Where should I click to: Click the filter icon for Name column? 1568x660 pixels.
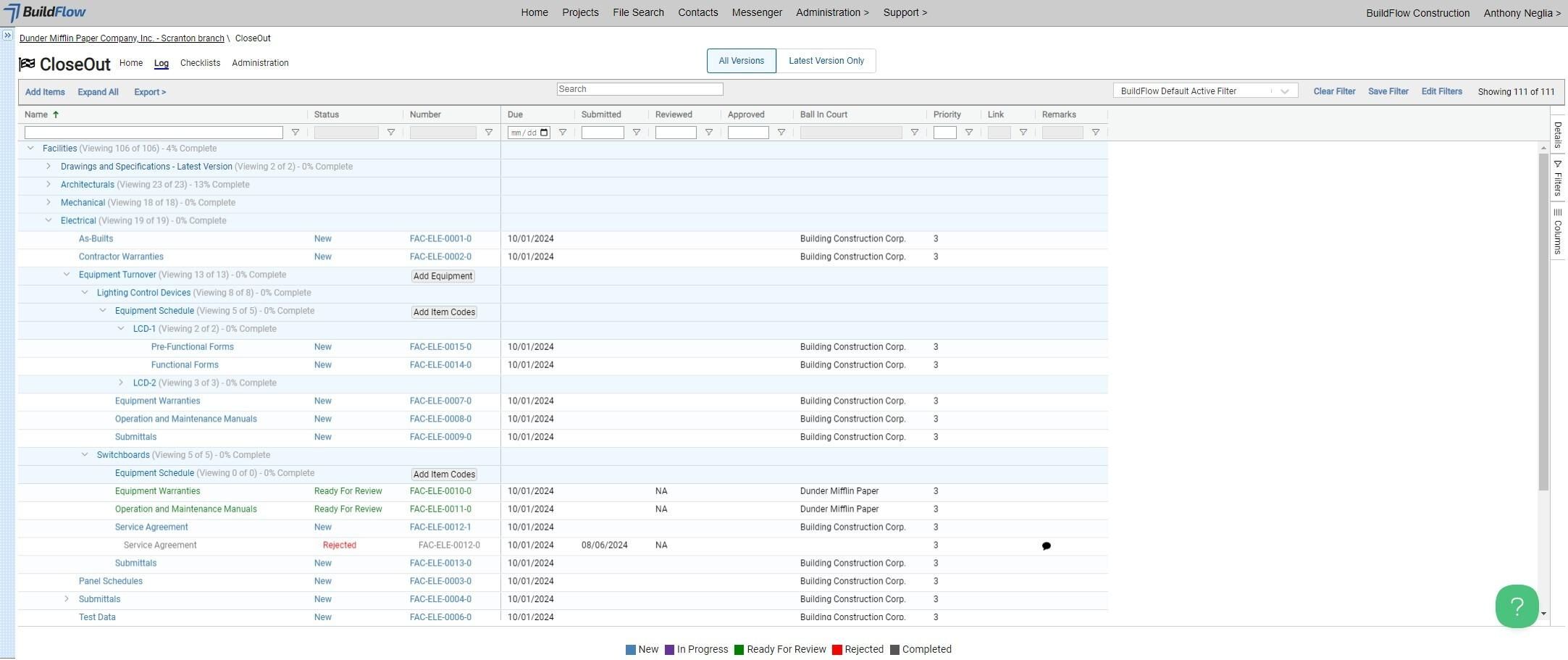295,133
